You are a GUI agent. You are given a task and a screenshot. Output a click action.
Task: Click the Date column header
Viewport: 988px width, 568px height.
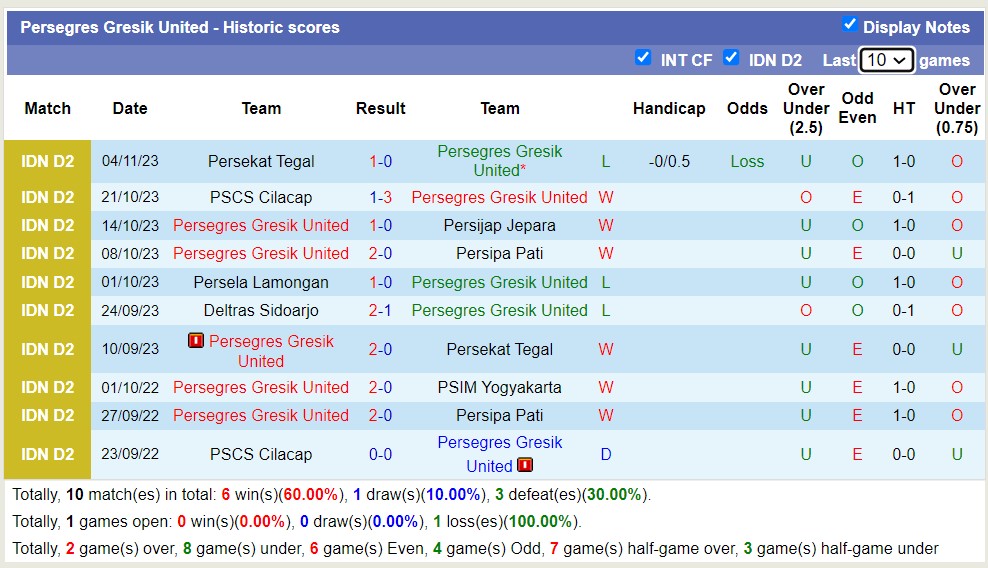pyautogui.click(x=130, y=108)
